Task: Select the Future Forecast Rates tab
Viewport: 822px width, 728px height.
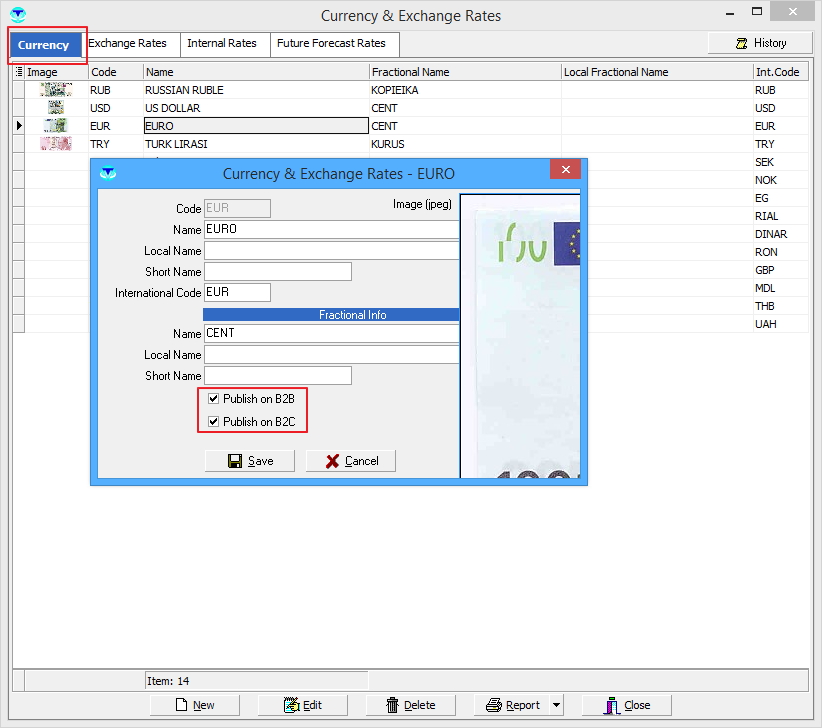Action: tap(331, 44)
